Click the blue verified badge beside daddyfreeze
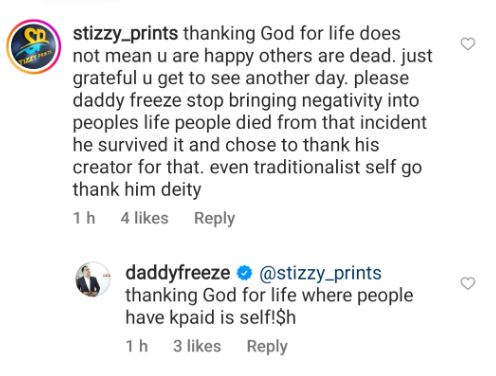 [x=244, y=273]
